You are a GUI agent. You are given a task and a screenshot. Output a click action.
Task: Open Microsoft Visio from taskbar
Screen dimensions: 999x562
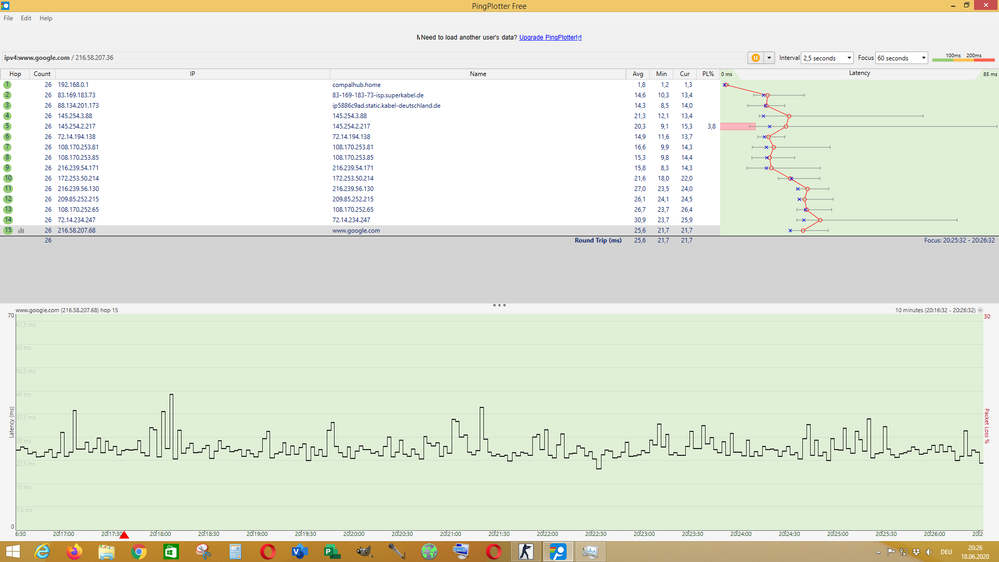click(x=299, y=552)
